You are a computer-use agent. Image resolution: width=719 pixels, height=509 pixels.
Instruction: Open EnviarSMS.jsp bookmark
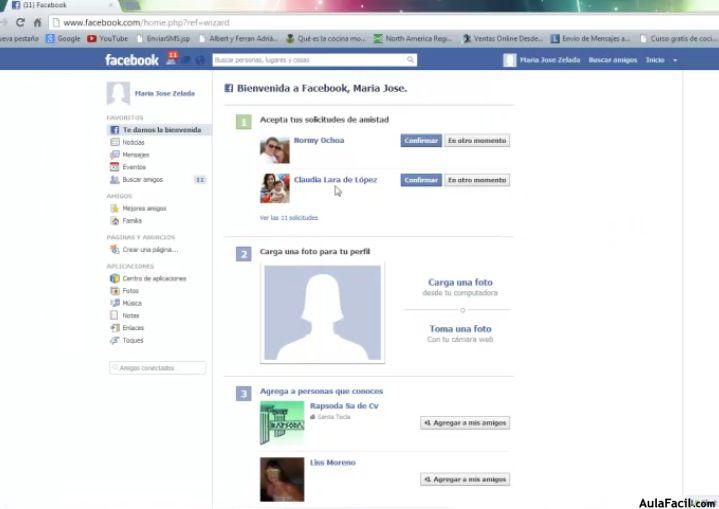tap(163, 39)
